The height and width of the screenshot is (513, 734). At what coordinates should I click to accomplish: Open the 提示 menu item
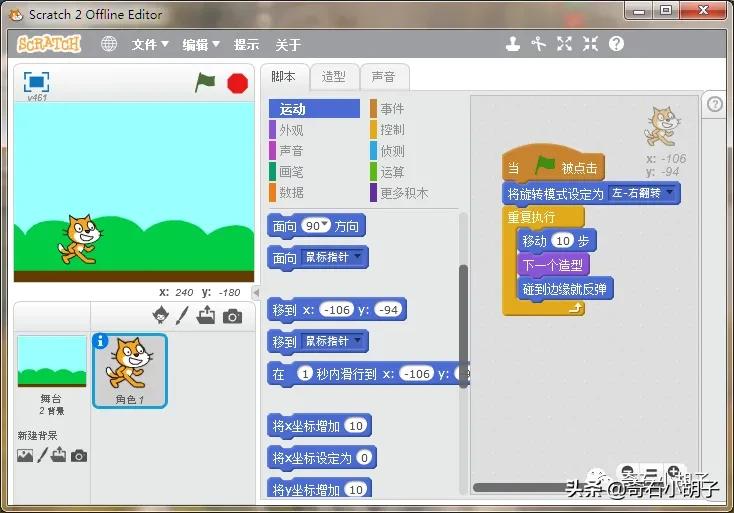coord(246,44)
